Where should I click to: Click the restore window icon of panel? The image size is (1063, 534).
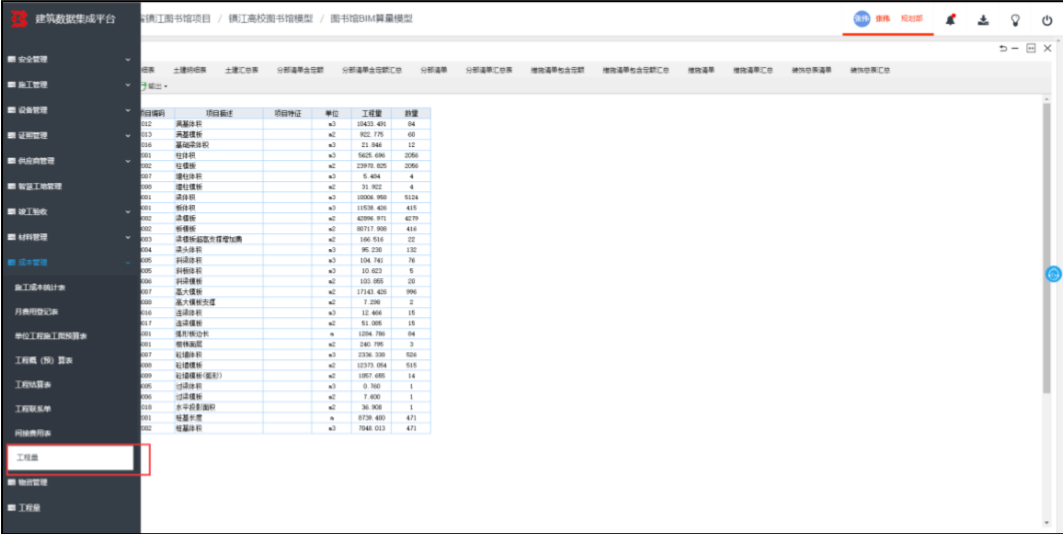(1030, 48)
